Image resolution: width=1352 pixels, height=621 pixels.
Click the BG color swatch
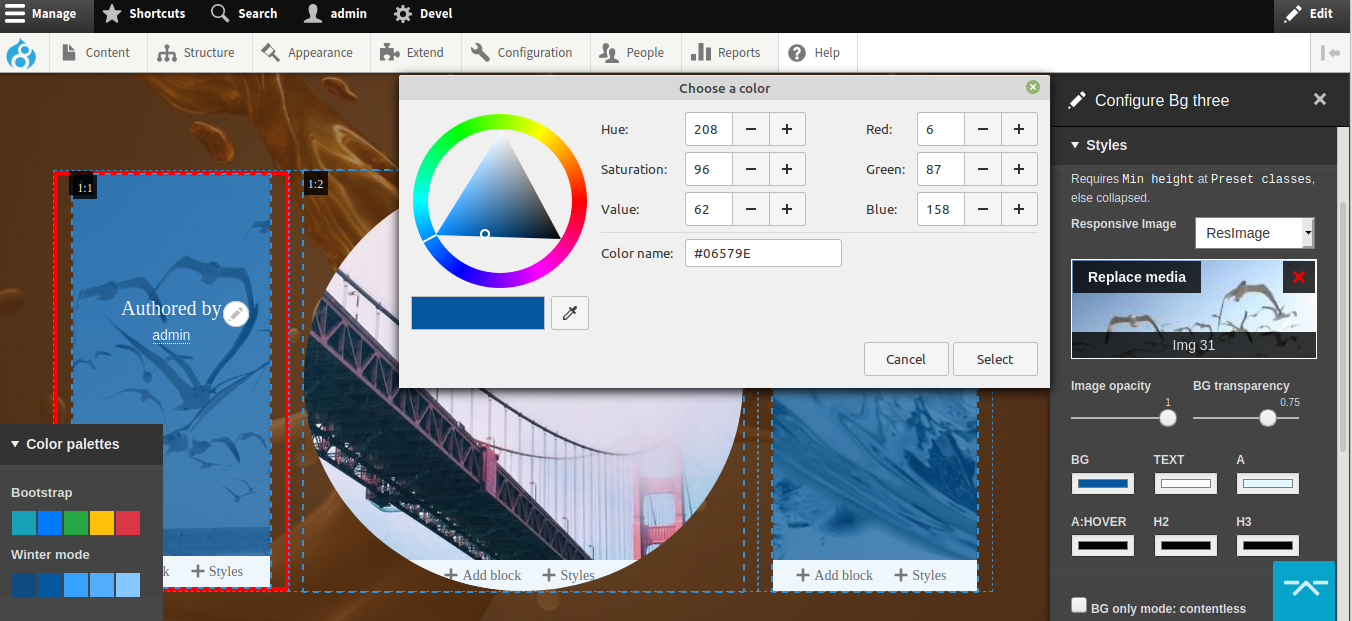(1103, 484)
